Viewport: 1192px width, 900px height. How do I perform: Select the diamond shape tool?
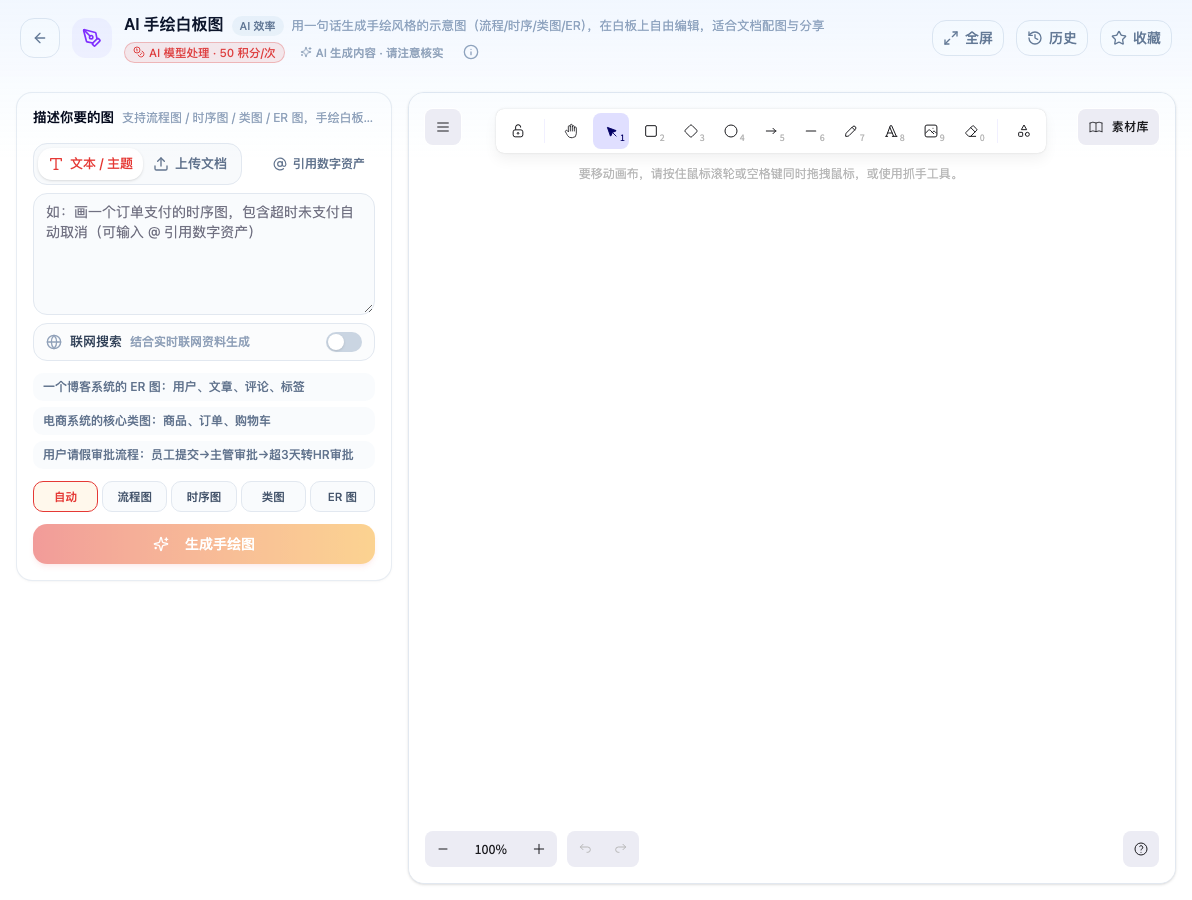point(691,131)
